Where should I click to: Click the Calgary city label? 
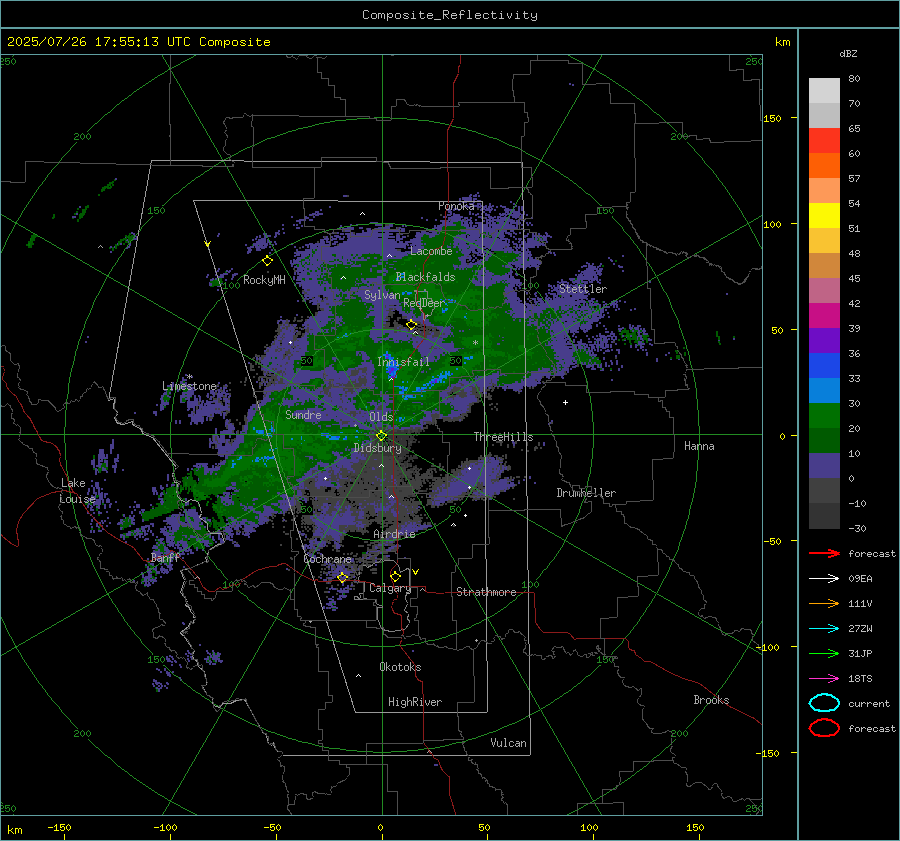point(390,588)
